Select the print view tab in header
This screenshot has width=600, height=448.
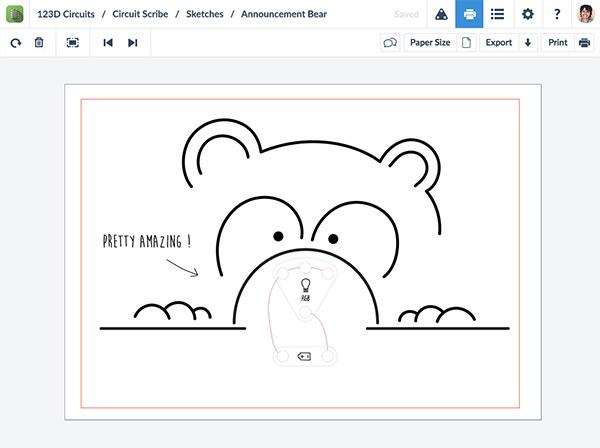[469, 14]
